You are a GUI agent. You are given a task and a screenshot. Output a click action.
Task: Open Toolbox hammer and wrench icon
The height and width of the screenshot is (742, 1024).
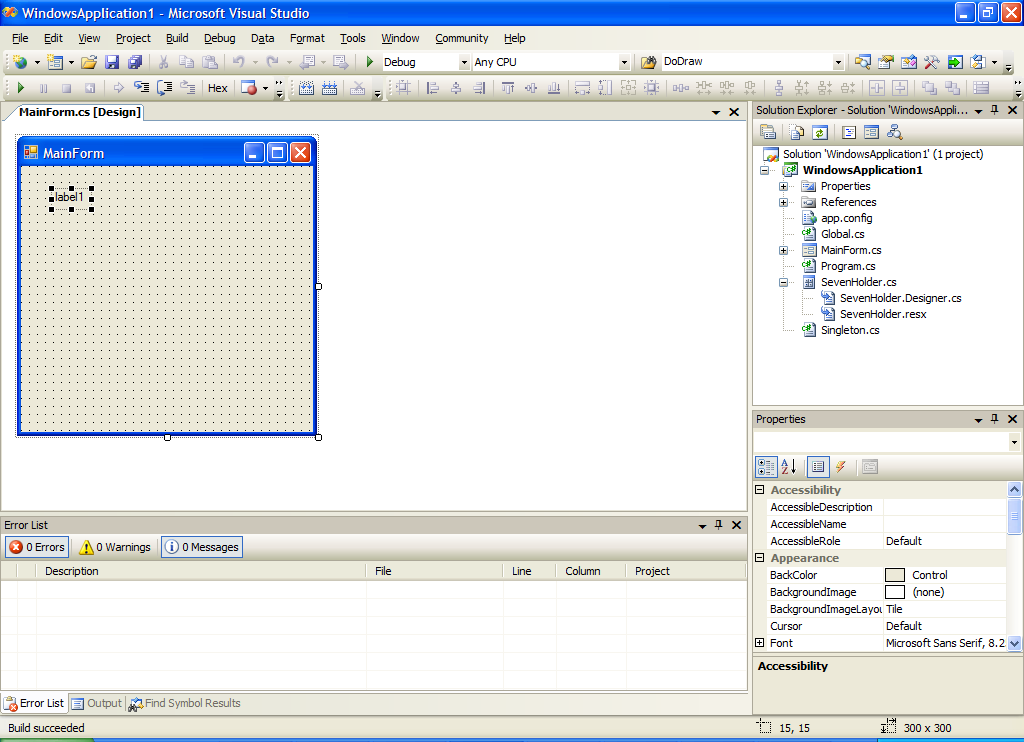[x=931, y=62]
